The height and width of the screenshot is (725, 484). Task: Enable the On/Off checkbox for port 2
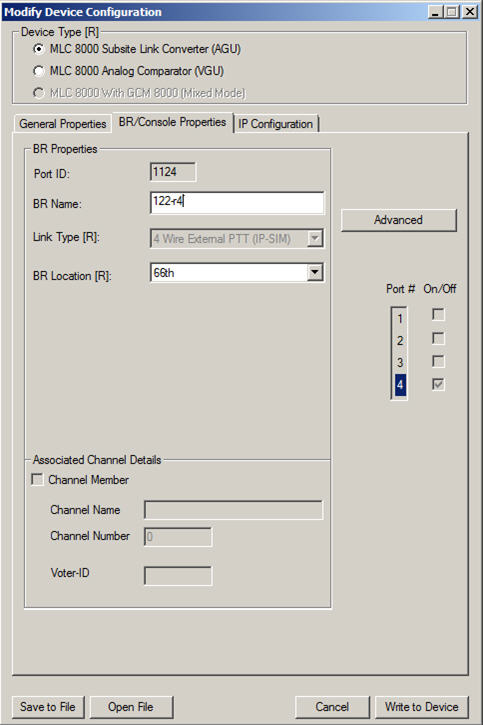(438, 338)
